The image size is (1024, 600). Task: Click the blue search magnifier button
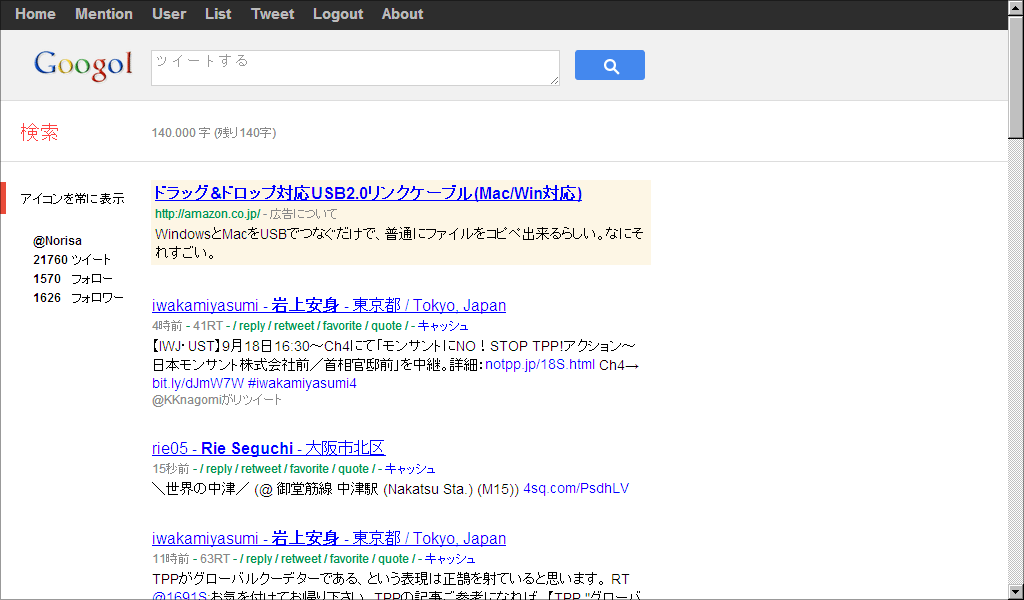[609, 65]
